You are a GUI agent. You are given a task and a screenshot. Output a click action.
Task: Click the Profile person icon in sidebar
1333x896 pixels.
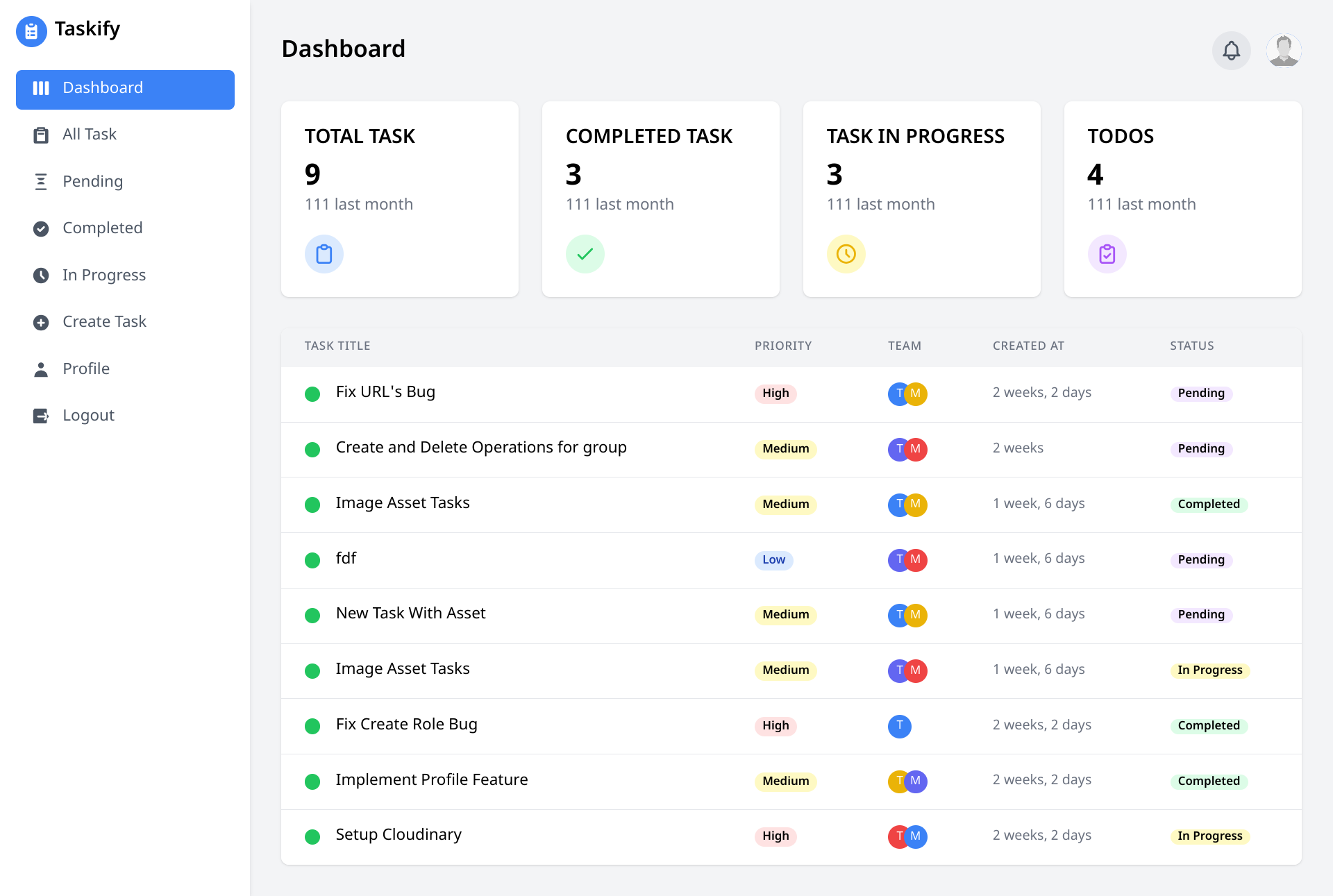coord(42,369)
